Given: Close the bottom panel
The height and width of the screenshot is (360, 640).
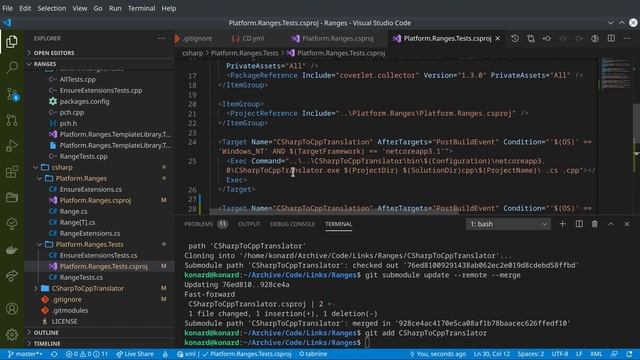Looking at the screenshot, I should 627,224.
